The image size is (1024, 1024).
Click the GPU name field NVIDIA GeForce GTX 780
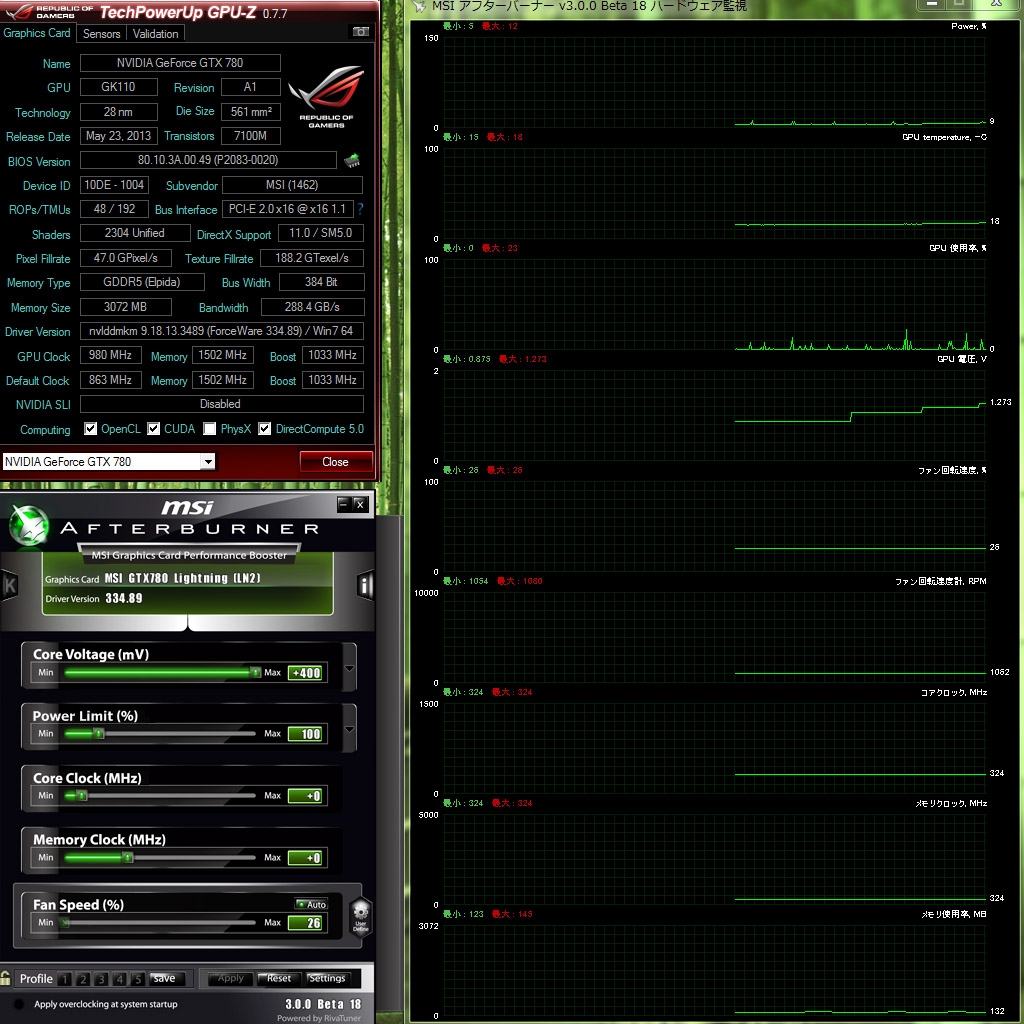tap(180, 63)
